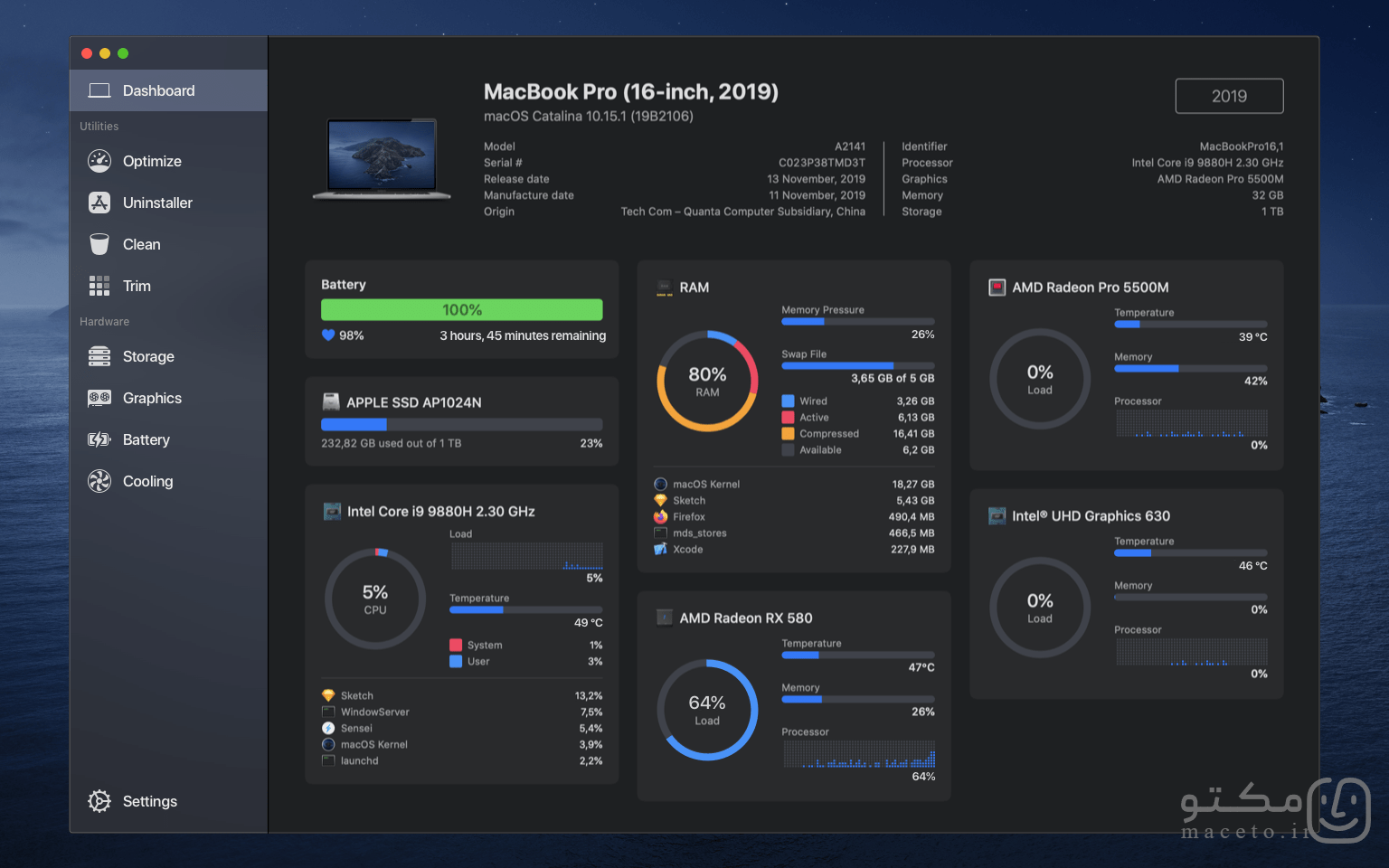Click the Xcode icon in RAM list
Viewport: 1389px width, 868px height.
click(x=661, y=550)
